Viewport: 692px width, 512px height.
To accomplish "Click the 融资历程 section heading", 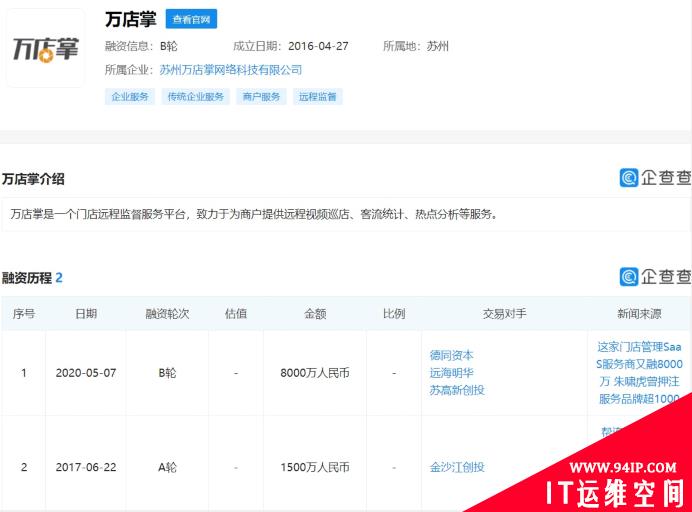I will click(32, 278).
